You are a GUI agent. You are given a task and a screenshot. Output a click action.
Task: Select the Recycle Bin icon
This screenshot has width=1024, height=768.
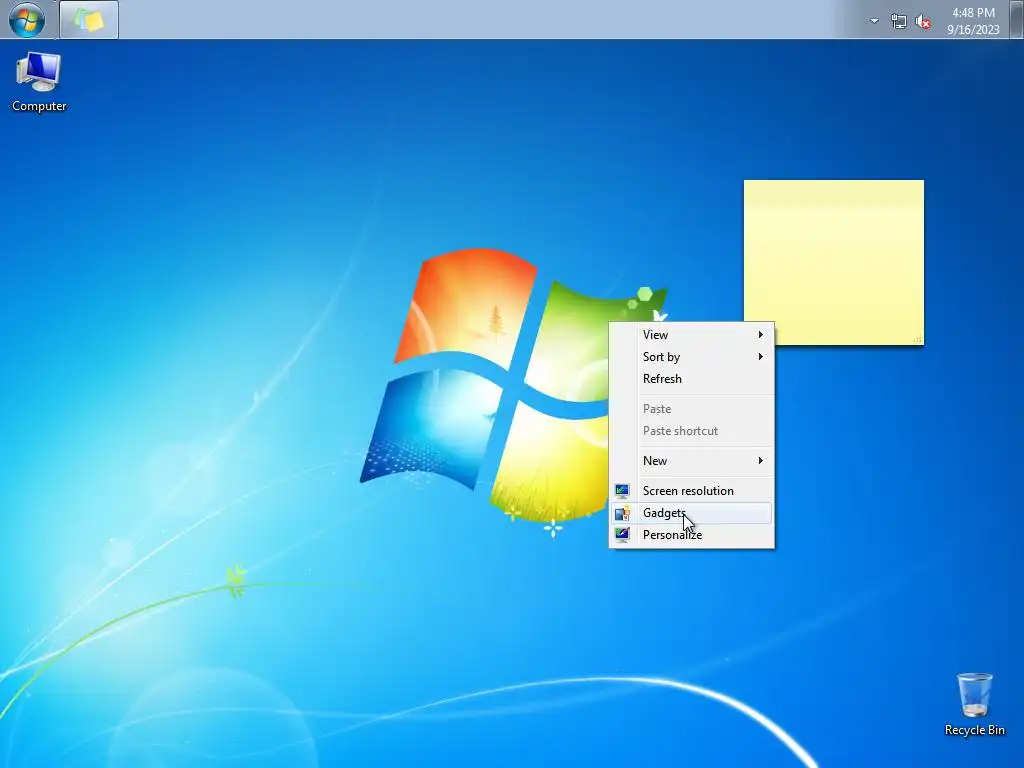tap(974, 705)
